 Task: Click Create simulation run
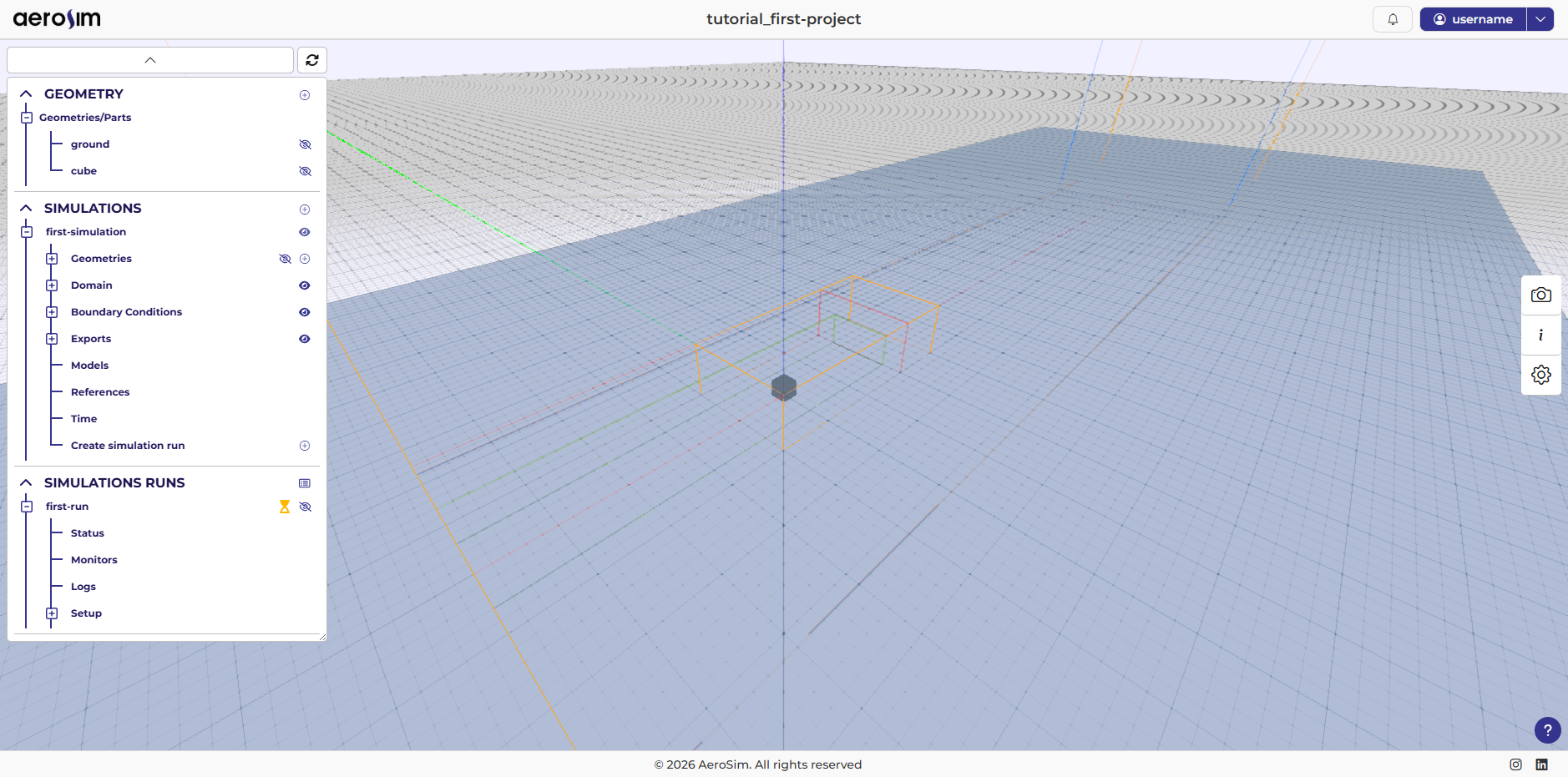click(128, 446)
